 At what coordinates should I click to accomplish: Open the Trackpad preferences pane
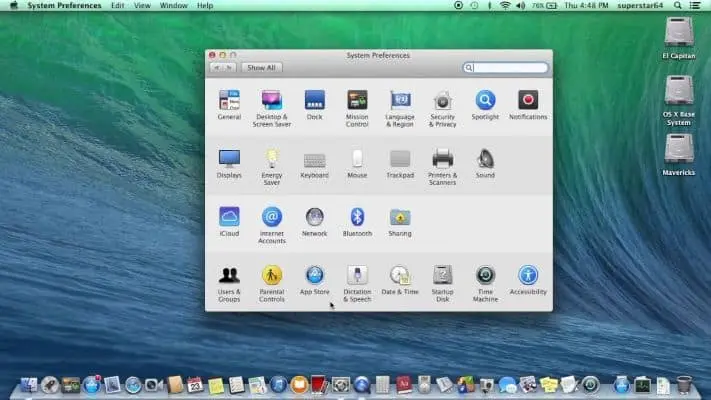point(399,163)
